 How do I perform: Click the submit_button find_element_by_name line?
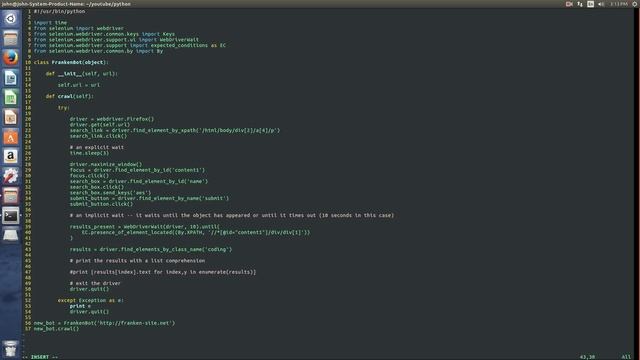[x=149, y=198]
